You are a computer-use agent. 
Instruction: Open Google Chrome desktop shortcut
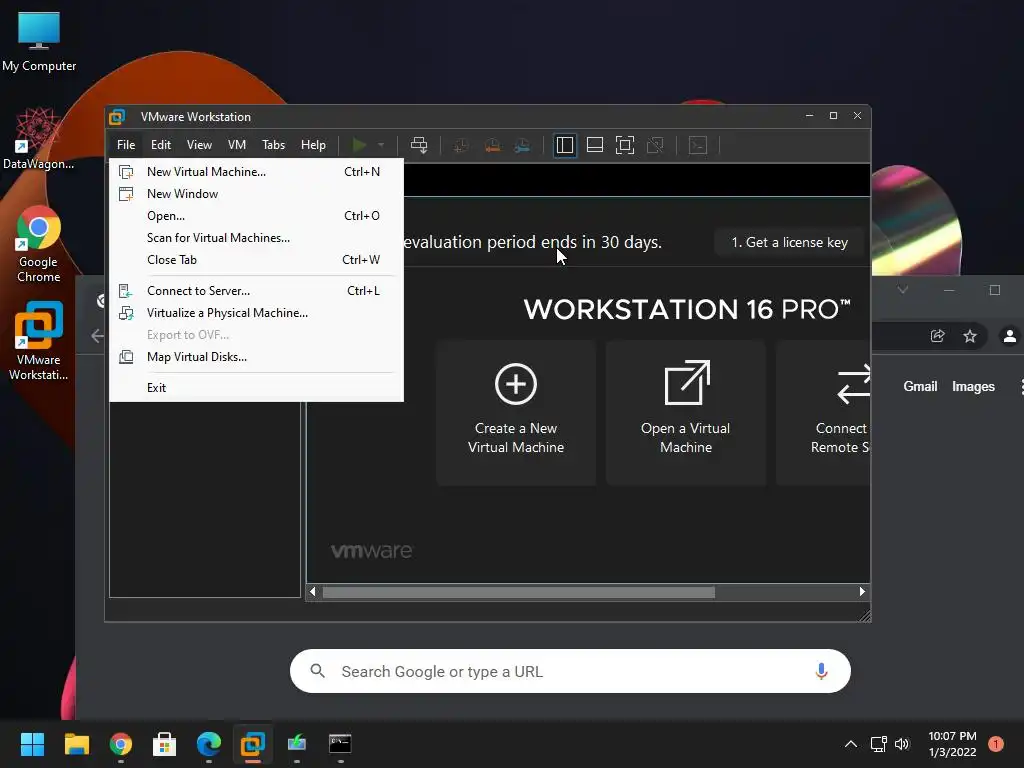[39, 245]
